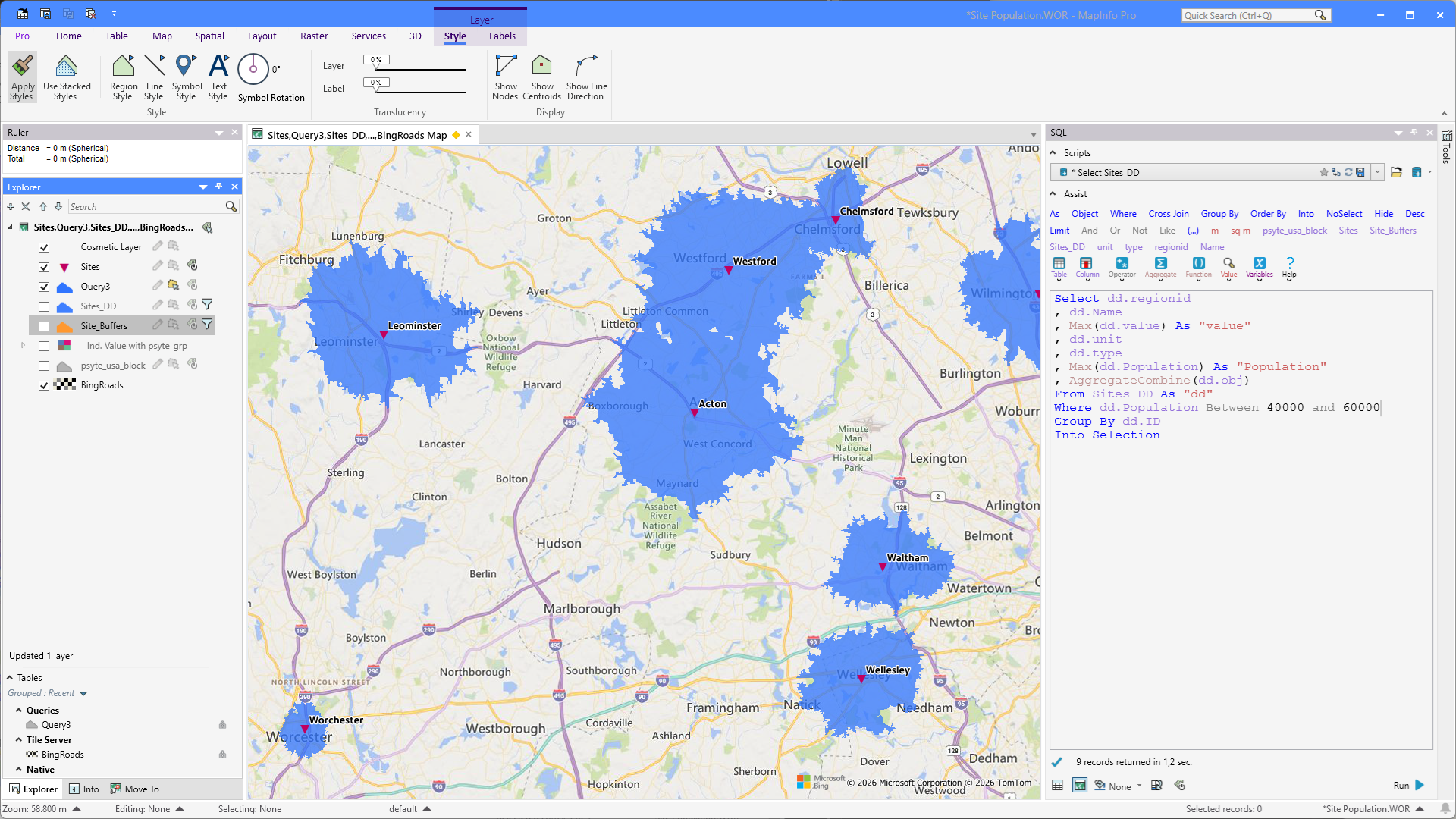The height and width of the screenshot is (819, 1456).
Task: Insert the Group By keyword link
Action: point(1219,214)
